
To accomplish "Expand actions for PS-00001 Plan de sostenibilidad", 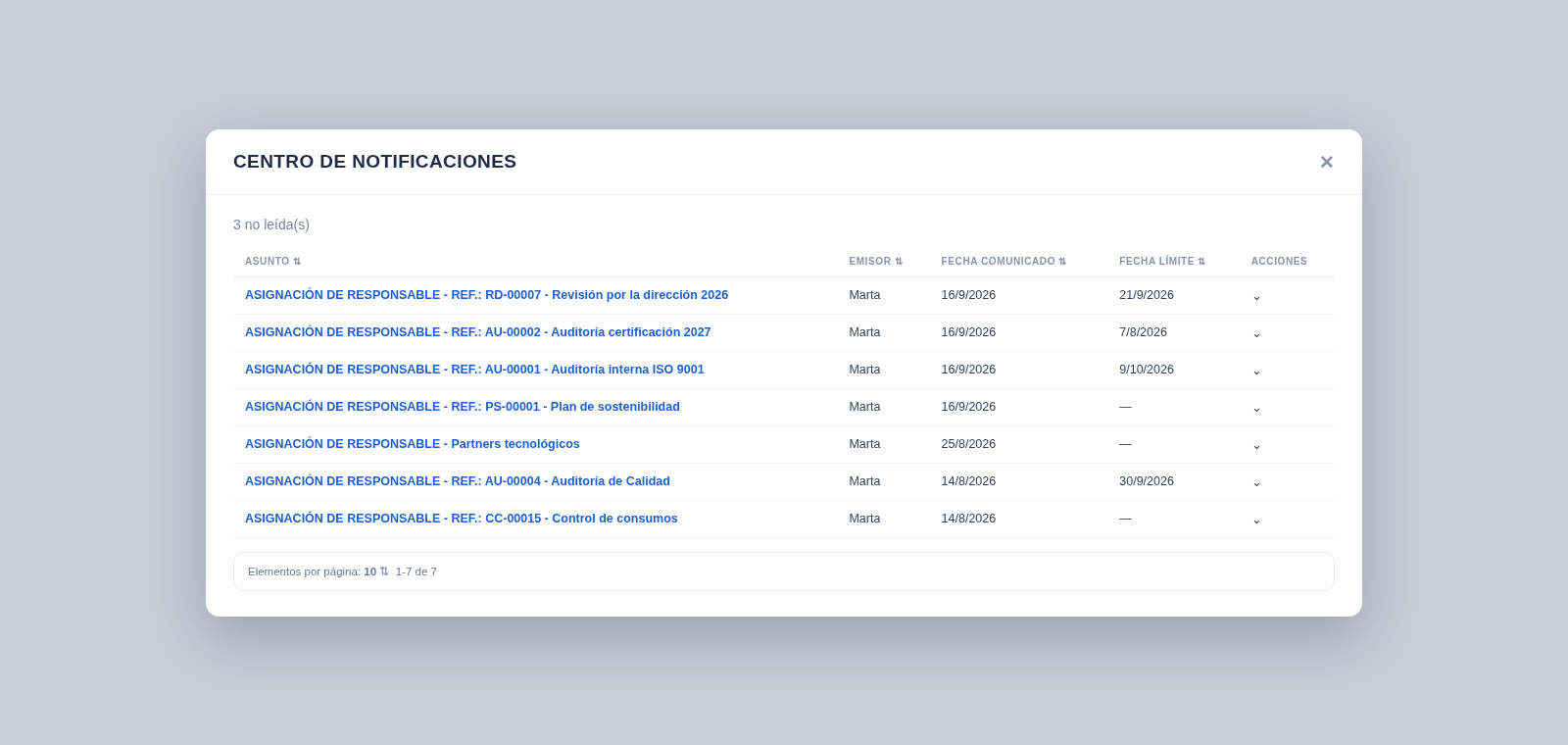I will [x=1256, y=408].
